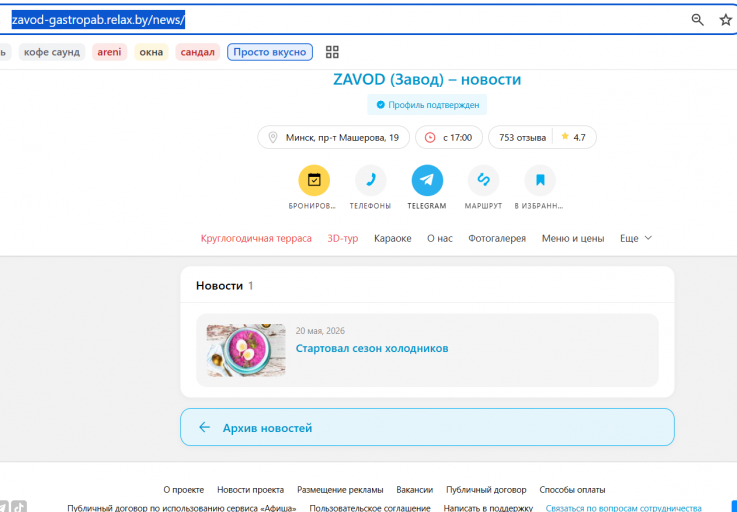Click the zoom magnifier in address bar
Viewport: 737px width, 512px height.
(698, 20)
